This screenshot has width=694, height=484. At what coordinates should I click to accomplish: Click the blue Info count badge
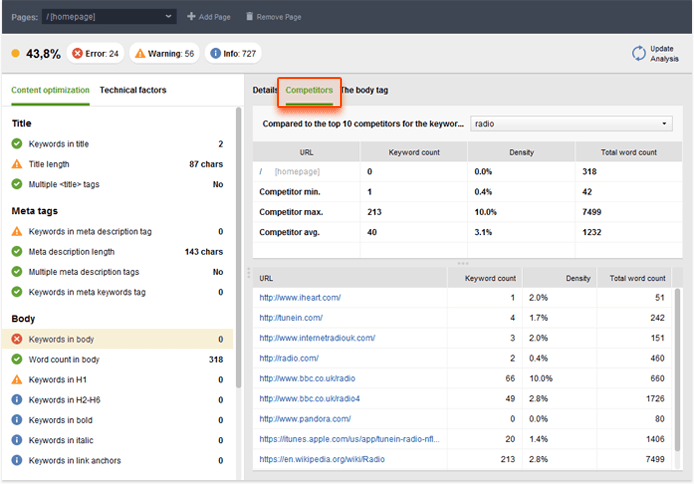[232, 53]
